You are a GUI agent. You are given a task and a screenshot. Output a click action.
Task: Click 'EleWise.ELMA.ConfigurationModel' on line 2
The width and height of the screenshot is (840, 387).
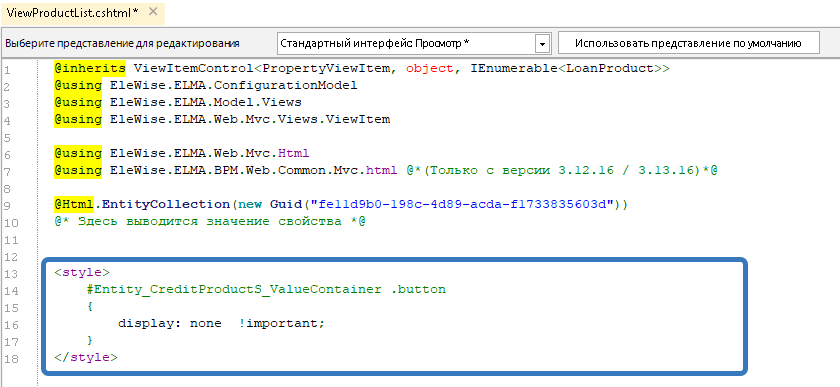pyautogui.click(x=234, y=85)
